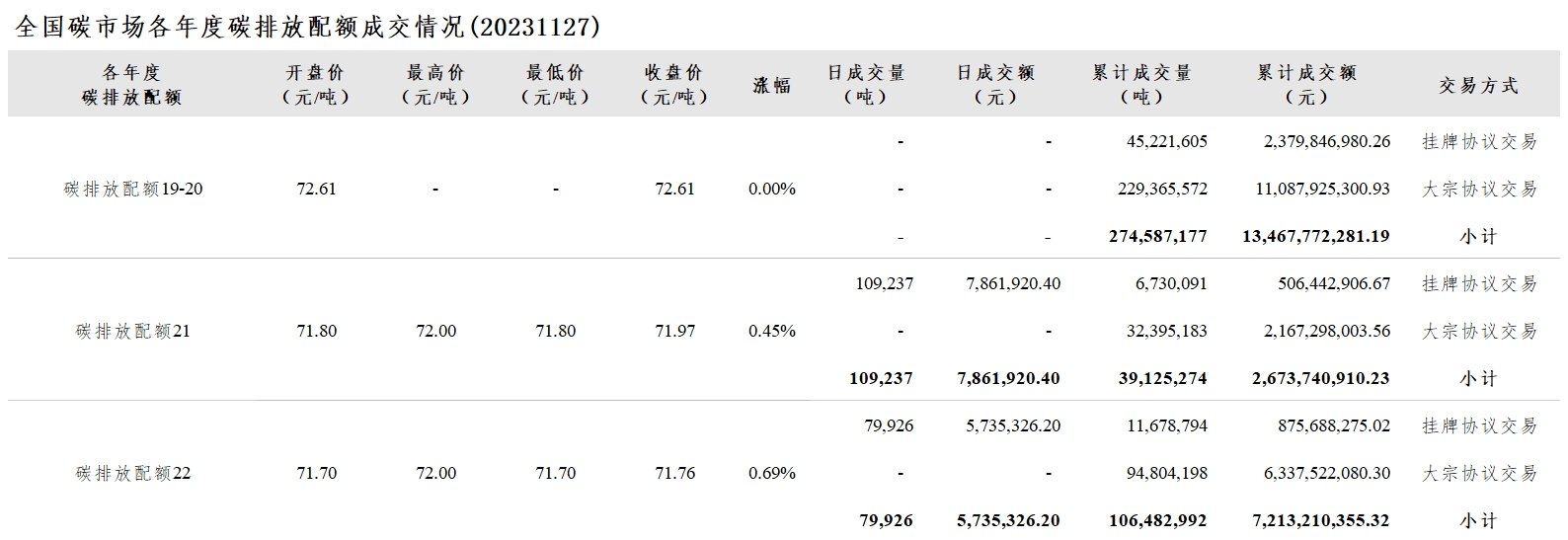Viewport: 1568px width, 540px height.
Task: Select the 0.45% change value cell
Action: pos(772,331)
